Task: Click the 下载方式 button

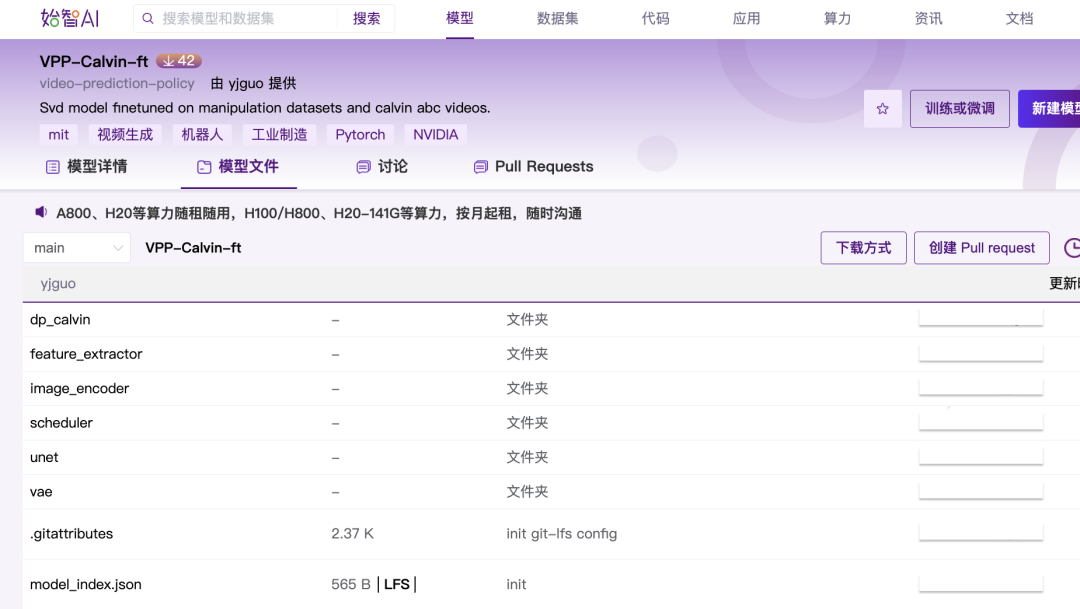Action: [863, 248]
